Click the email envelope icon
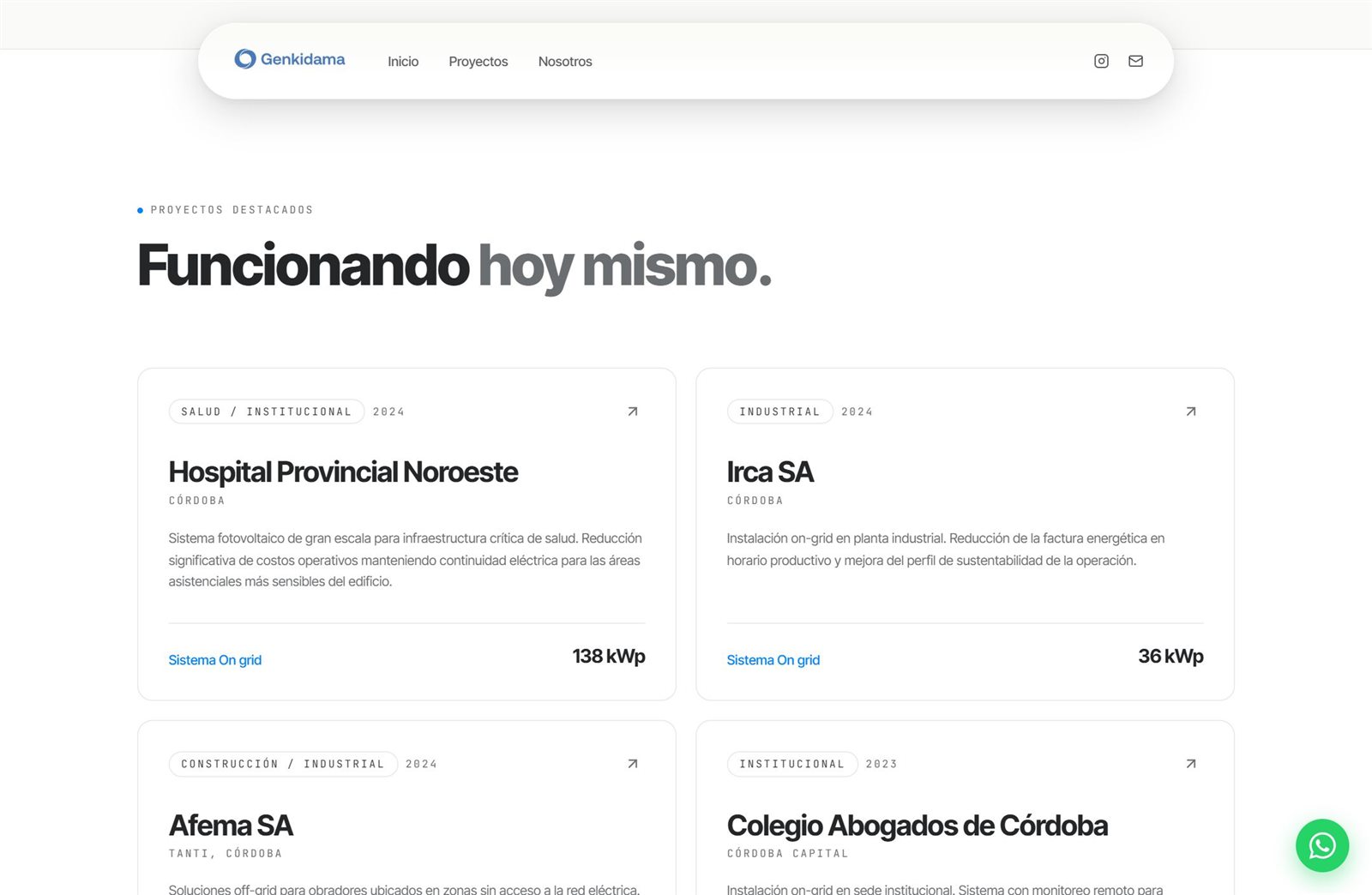Image resolution: width=1372 pixels, height=895 pixels. click(x=1135, y=61)
